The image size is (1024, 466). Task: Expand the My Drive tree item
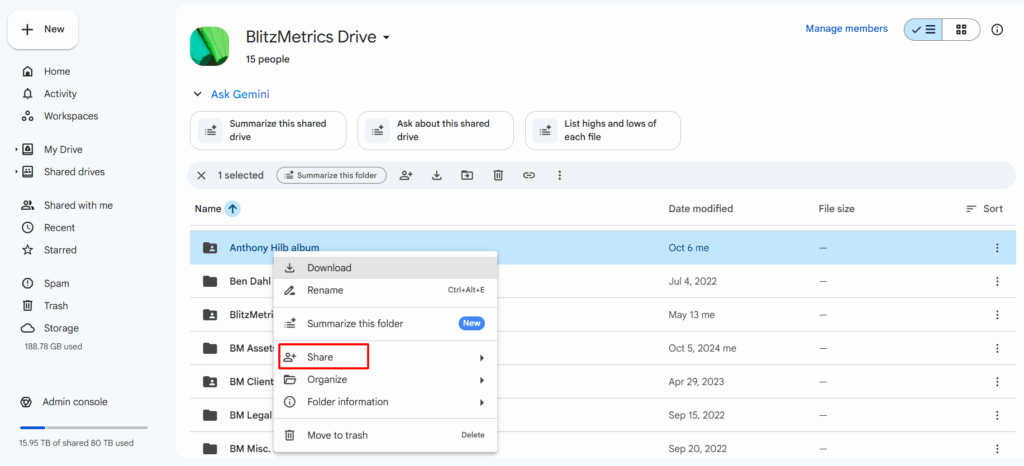16,150
